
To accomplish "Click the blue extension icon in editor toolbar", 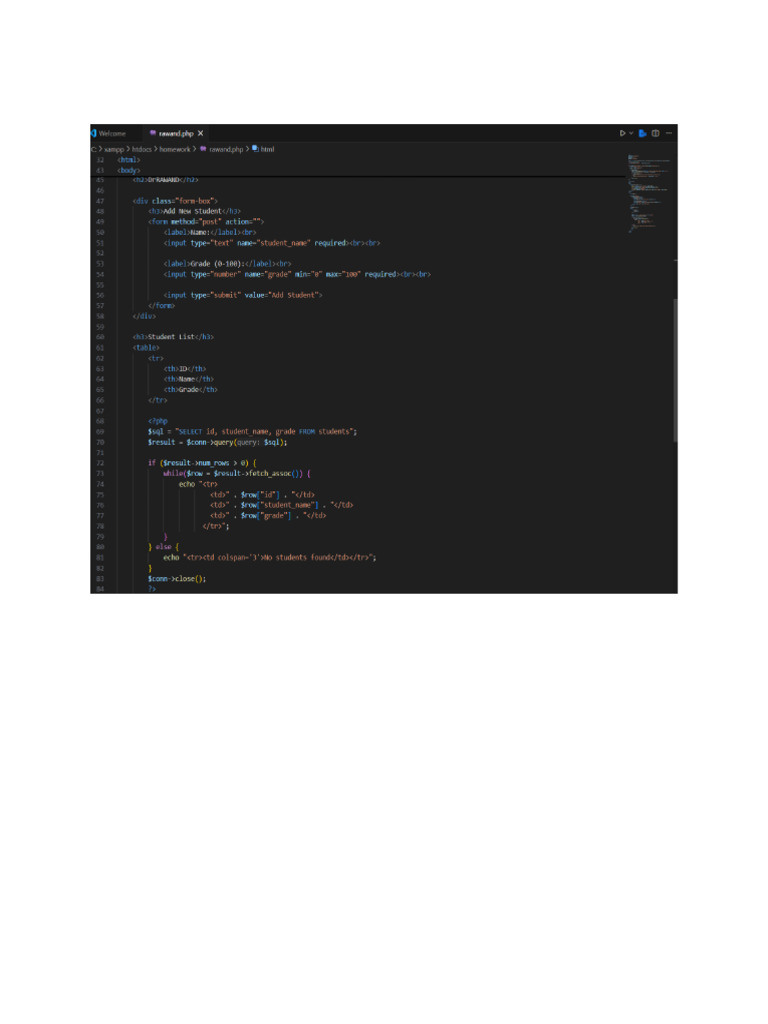I will [643, 133].
